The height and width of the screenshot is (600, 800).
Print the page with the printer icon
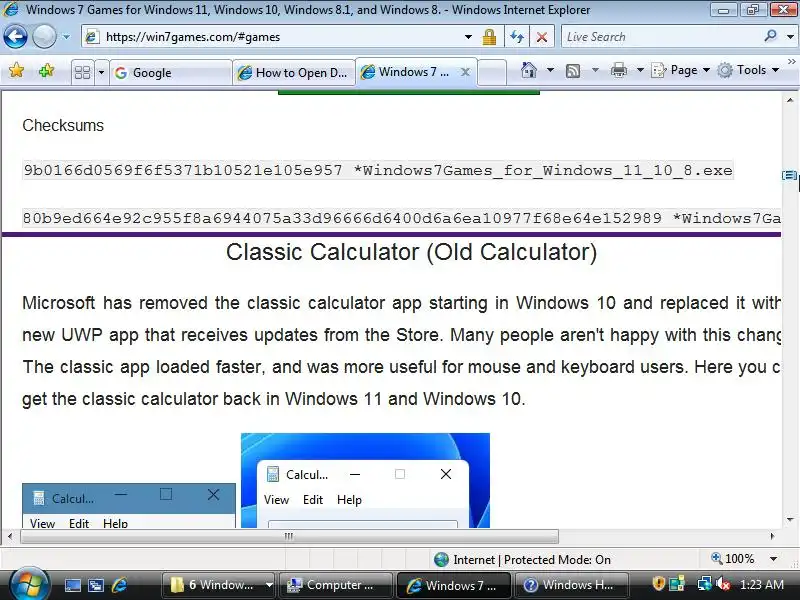[618, 70]
